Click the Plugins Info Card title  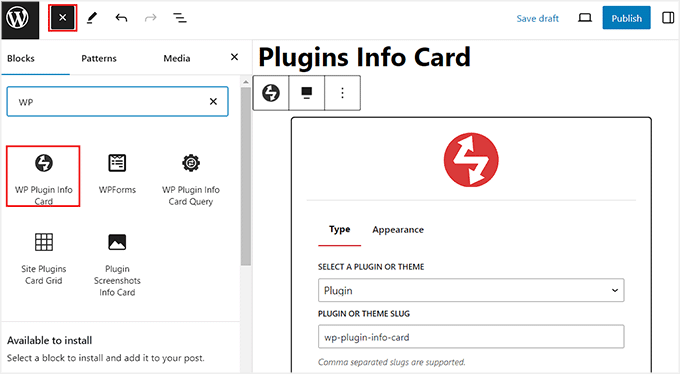[x=364, y=57]
